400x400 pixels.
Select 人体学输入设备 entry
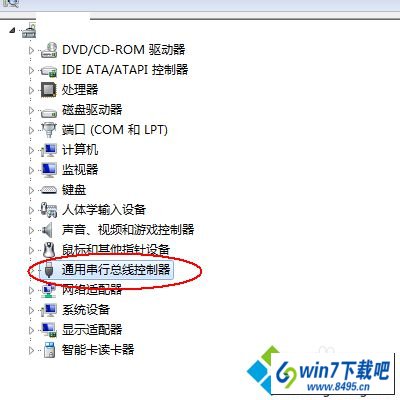pos(104,210)
